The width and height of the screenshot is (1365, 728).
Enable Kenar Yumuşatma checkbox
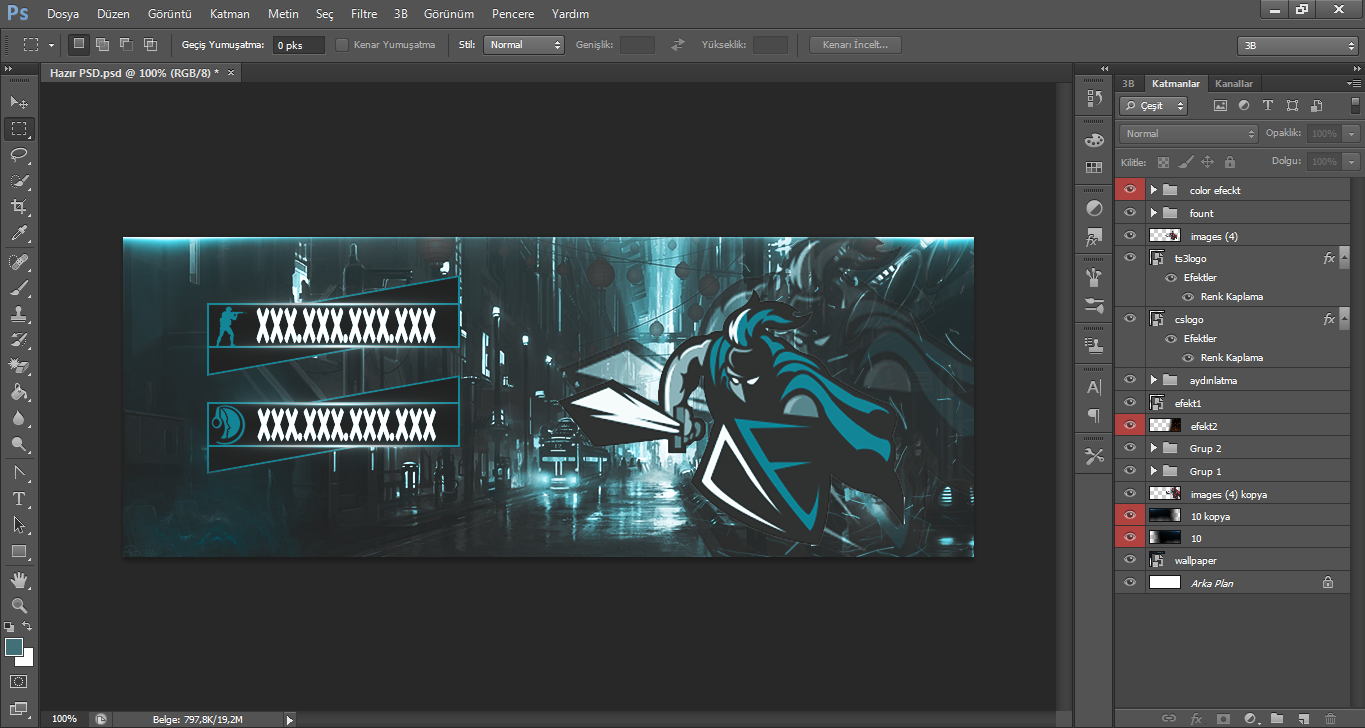(342, 45)
